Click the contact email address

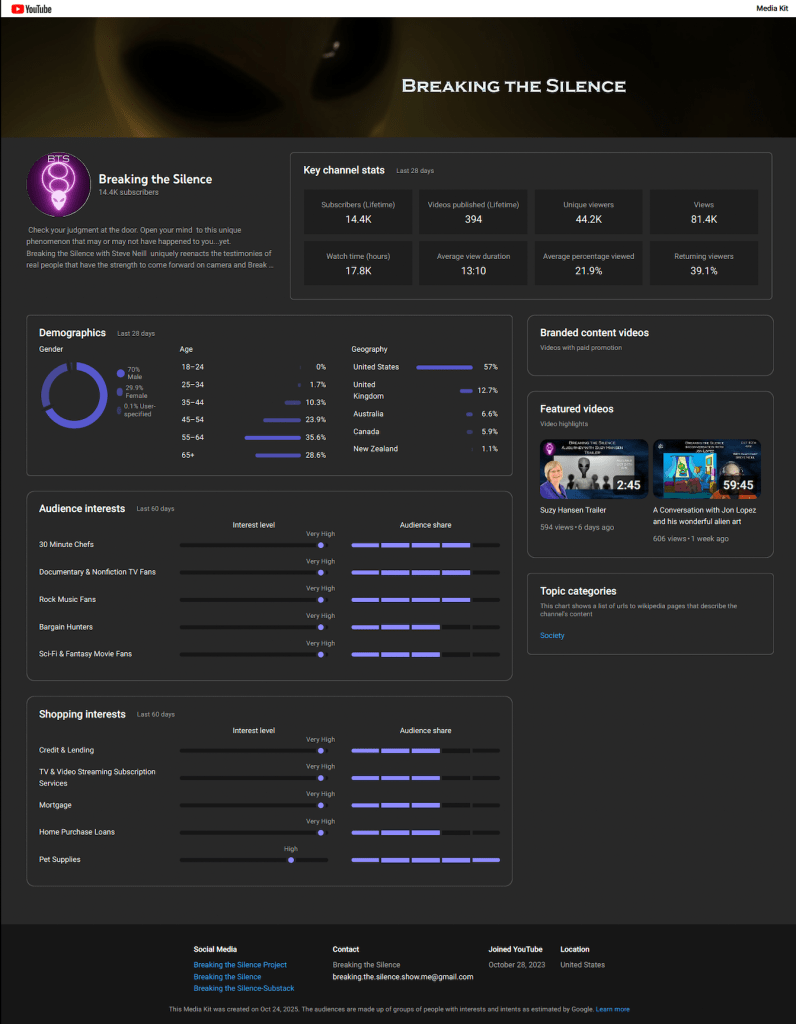[x=403, y=977]
